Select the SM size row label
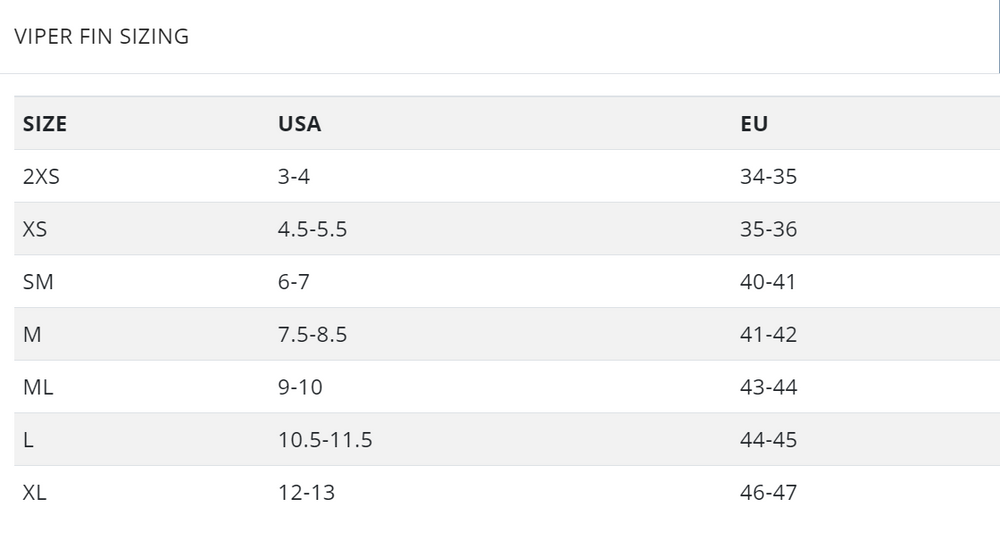This screenshot has height=557, width=1000. (38, 282)
